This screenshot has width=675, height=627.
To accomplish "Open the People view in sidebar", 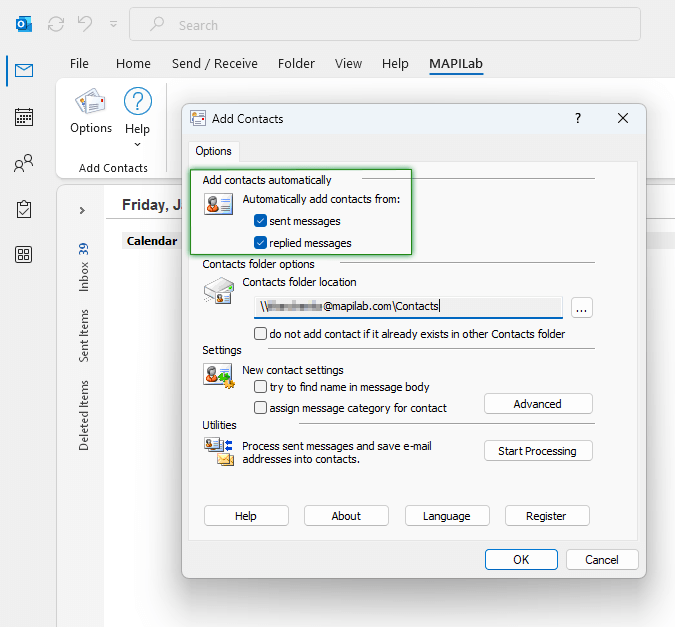I will [x=24, y=163].
